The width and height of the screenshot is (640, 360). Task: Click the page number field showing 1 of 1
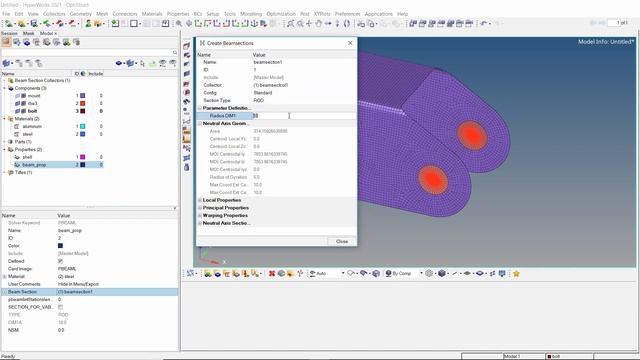pos(618,23)
